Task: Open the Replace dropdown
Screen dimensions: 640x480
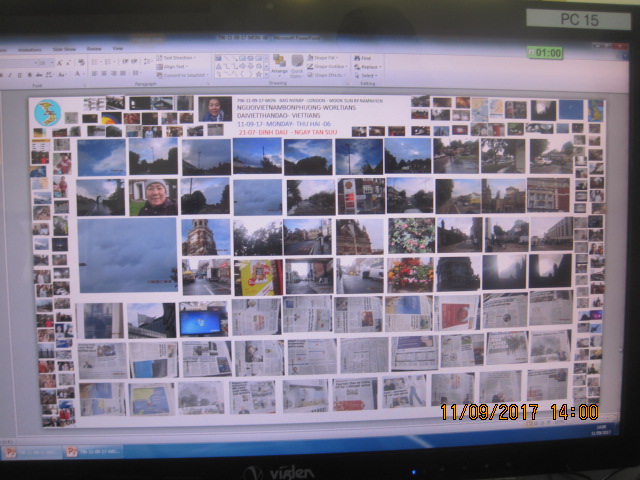Action: pyautogui.click(x=367, y=67)
